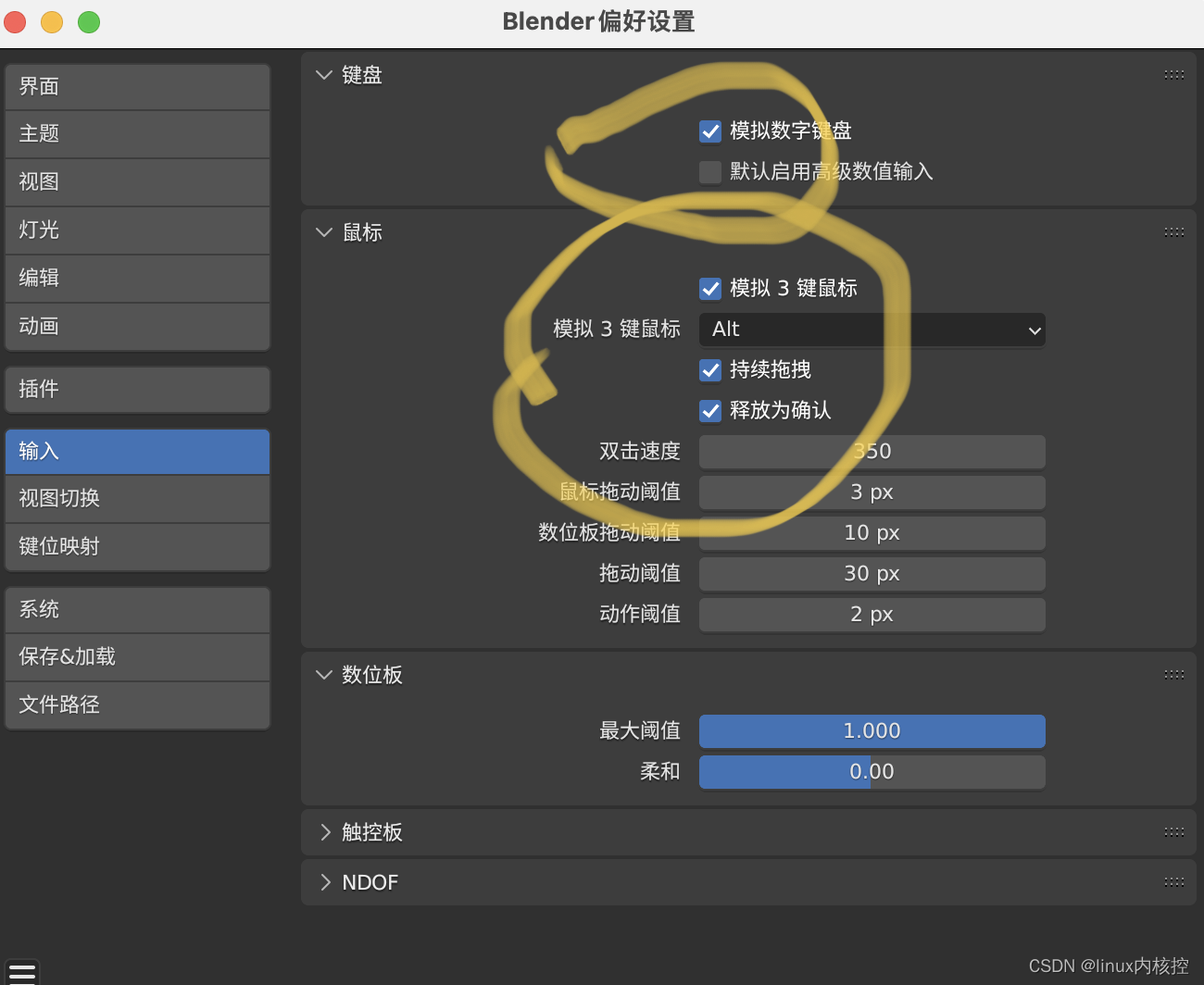This screenshot has height=985, width=1204.
Task: Expand the 触控板 section
Action: coord(324,832)
